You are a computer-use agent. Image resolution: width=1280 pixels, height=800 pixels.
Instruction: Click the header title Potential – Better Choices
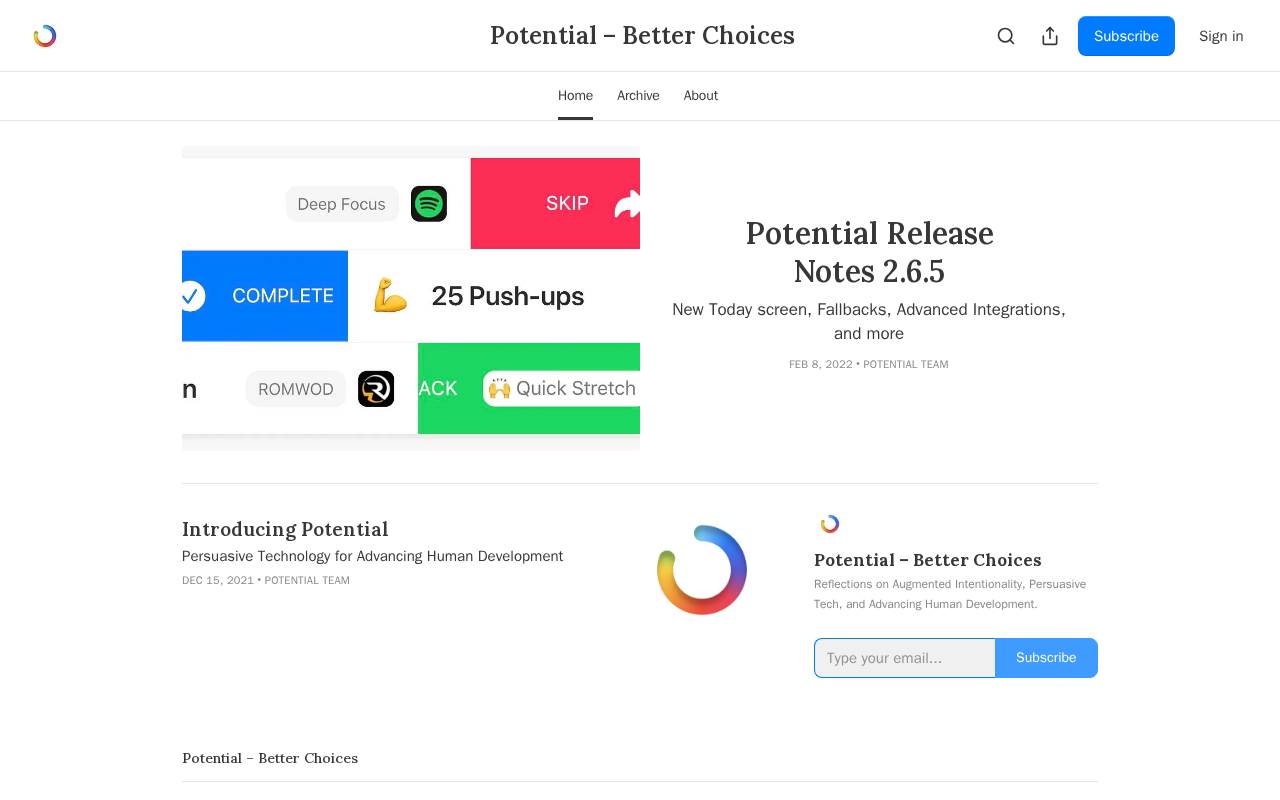[642, 36]
